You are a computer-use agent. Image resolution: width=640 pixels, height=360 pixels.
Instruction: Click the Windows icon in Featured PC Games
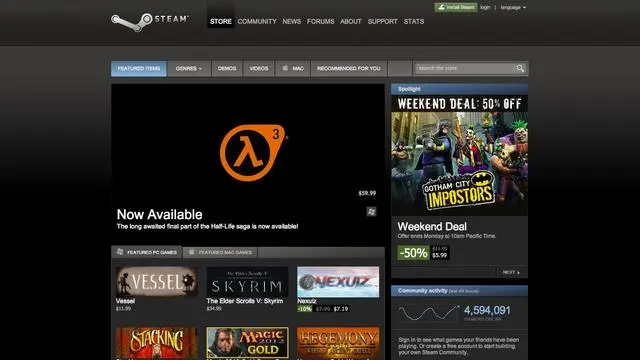[x=120, y=252]
